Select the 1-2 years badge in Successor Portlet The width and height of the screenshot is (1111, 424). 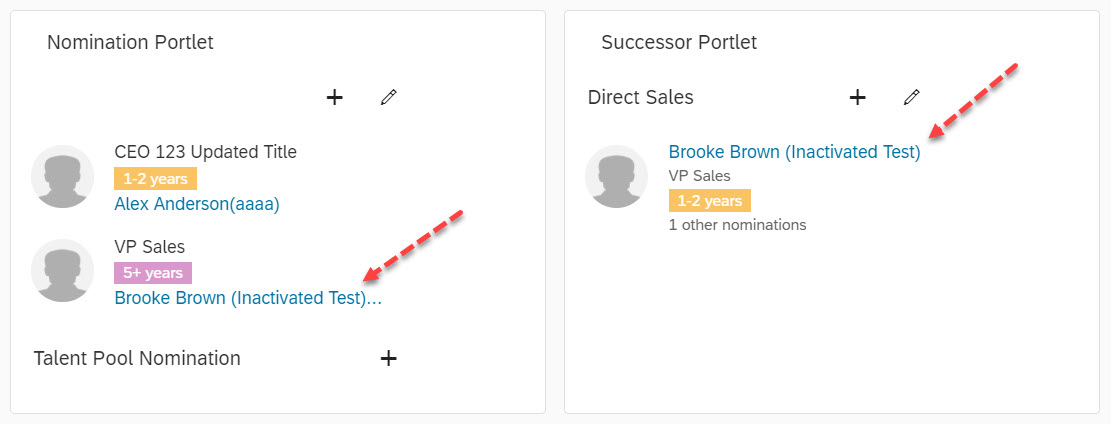pyautogui.click(x=709, y=201)
